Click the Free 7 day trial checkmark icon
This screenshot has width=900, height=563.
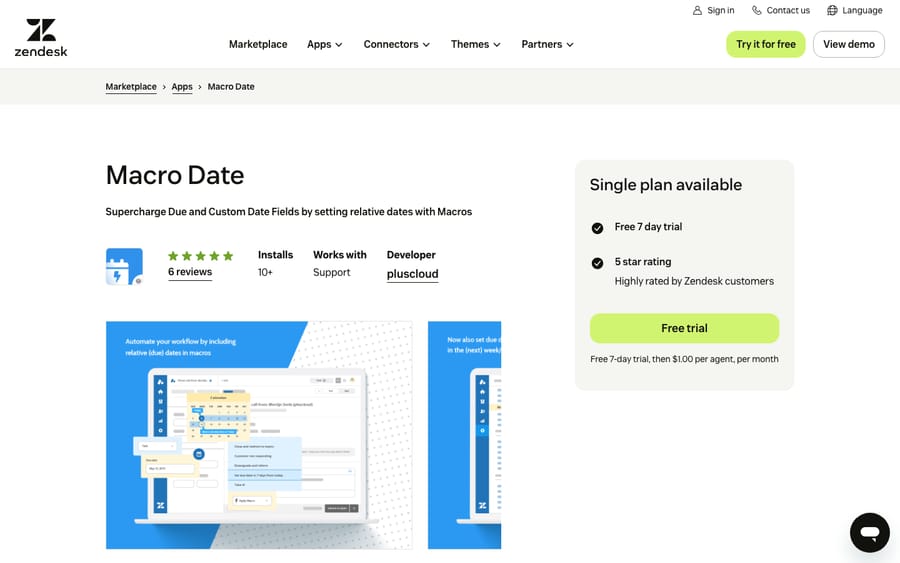pyautogui.click(x=597, y=228)
